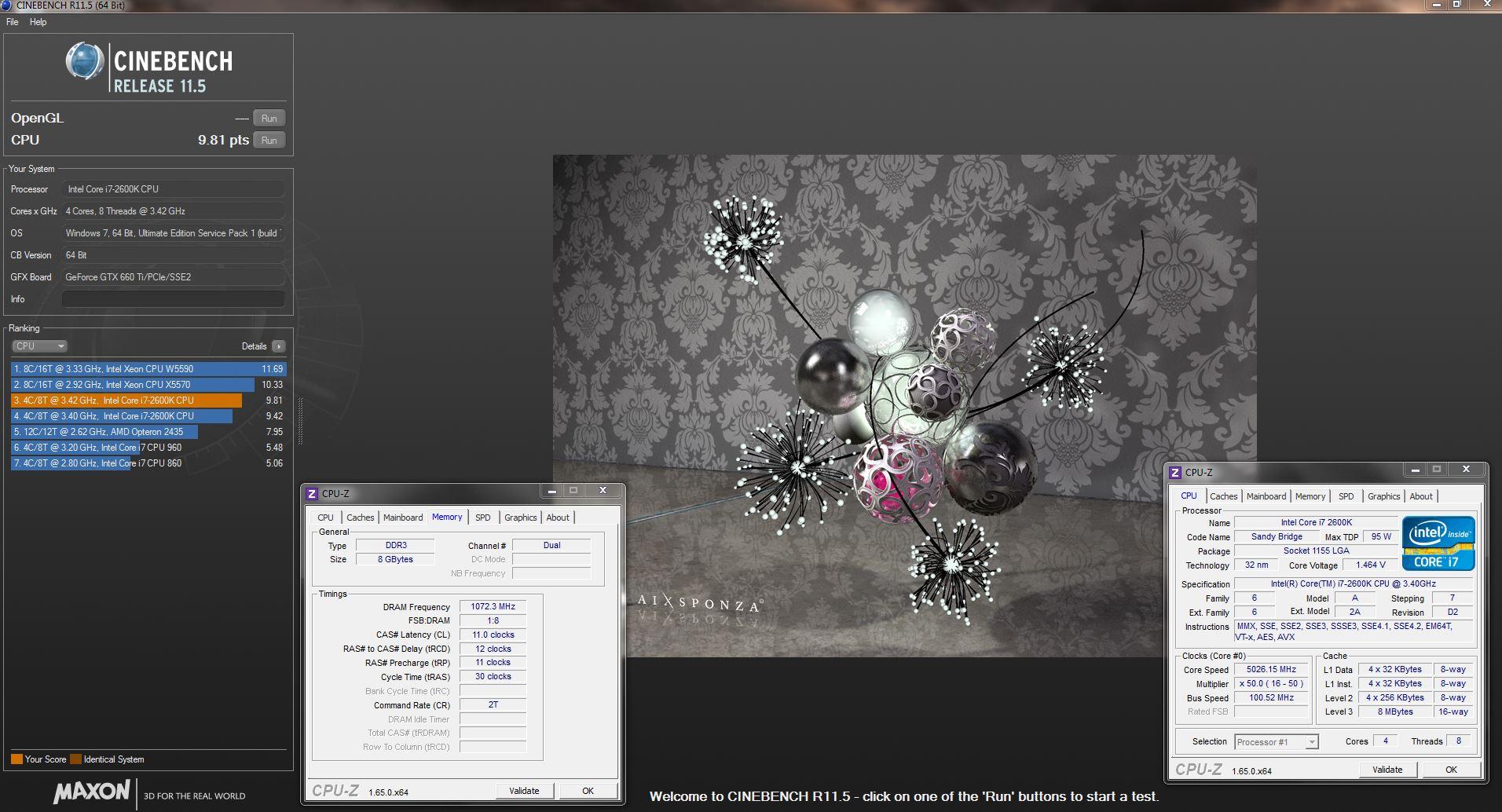
Task: Click Validate in memory CPU-Z window
Action: [524, 791]
